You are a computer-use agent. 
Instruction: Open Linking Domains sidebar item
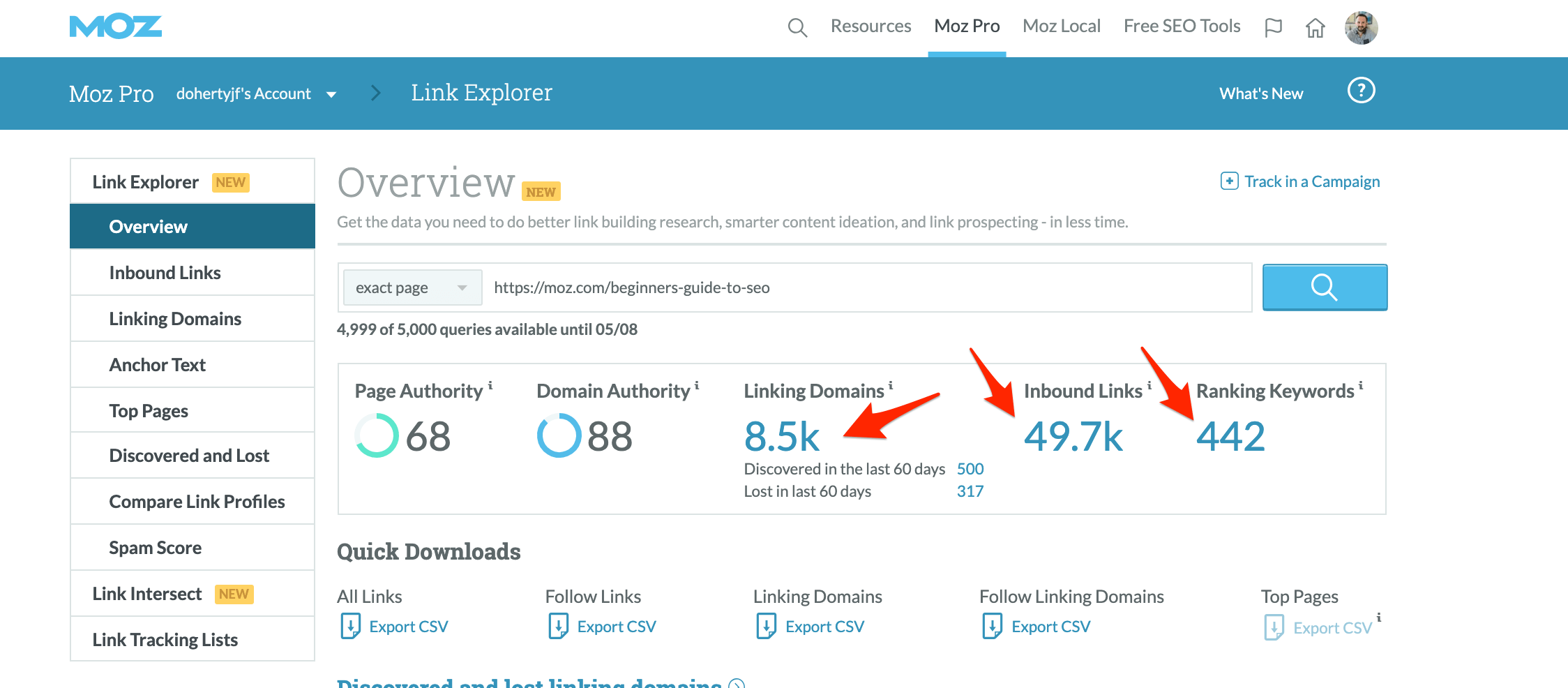(193, 318)
